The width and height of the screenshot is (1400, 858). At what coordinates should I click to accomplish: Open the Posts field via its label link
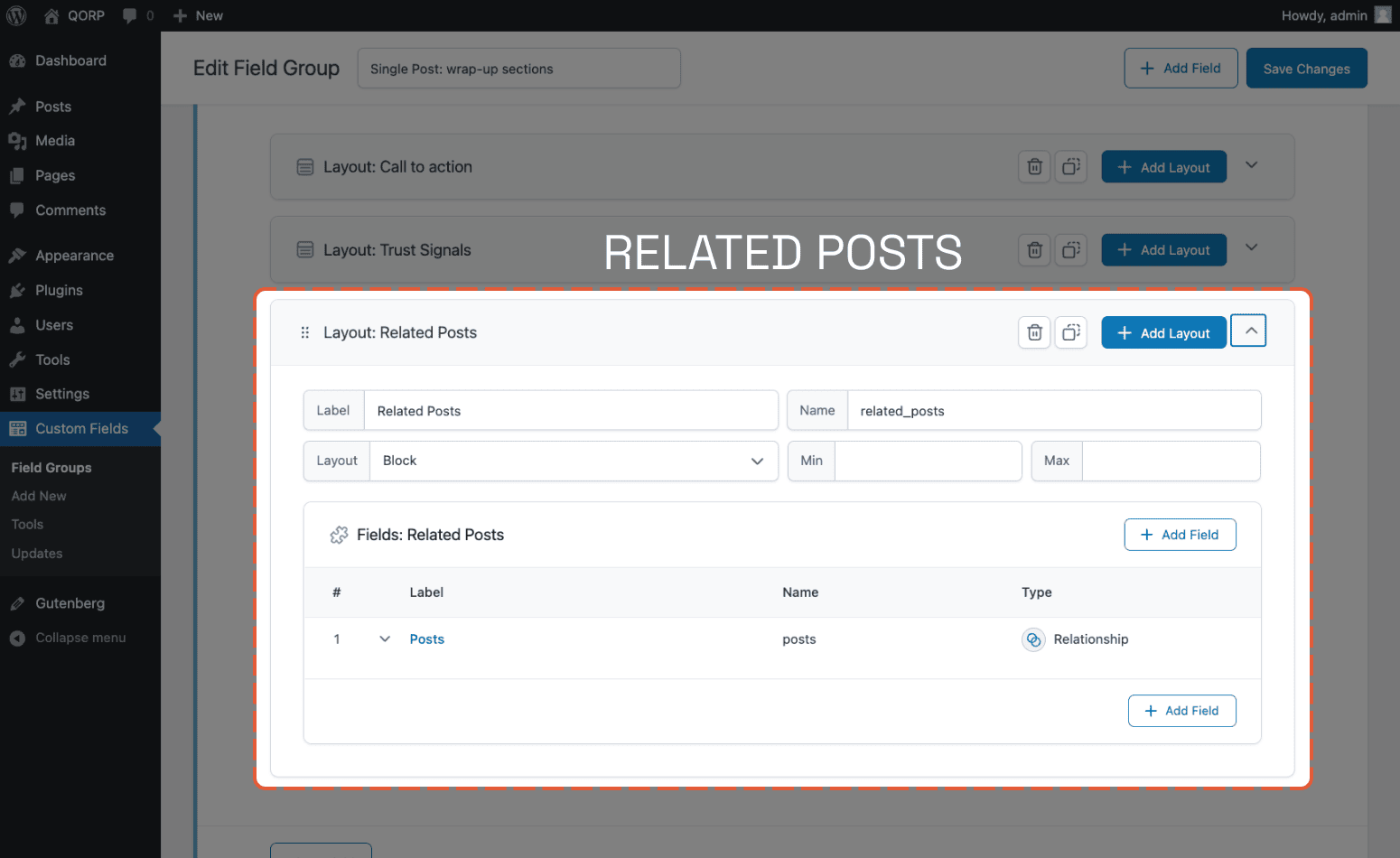click(x=426, y=639)
